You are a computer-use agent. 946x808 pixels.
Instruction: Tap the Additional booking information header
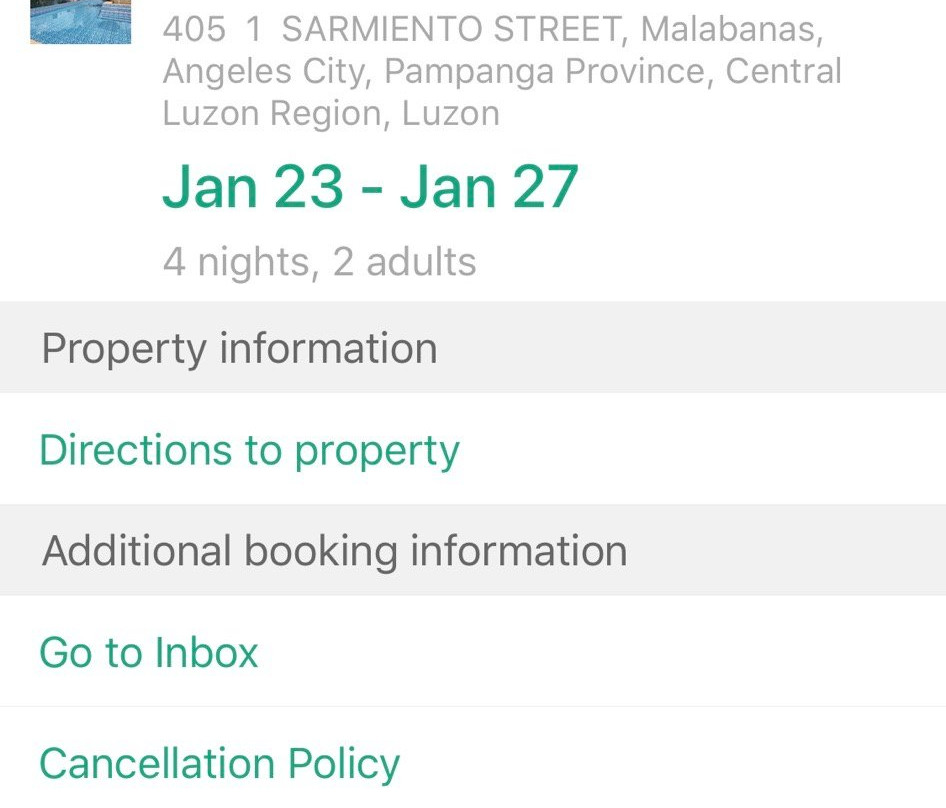point(334,551)
